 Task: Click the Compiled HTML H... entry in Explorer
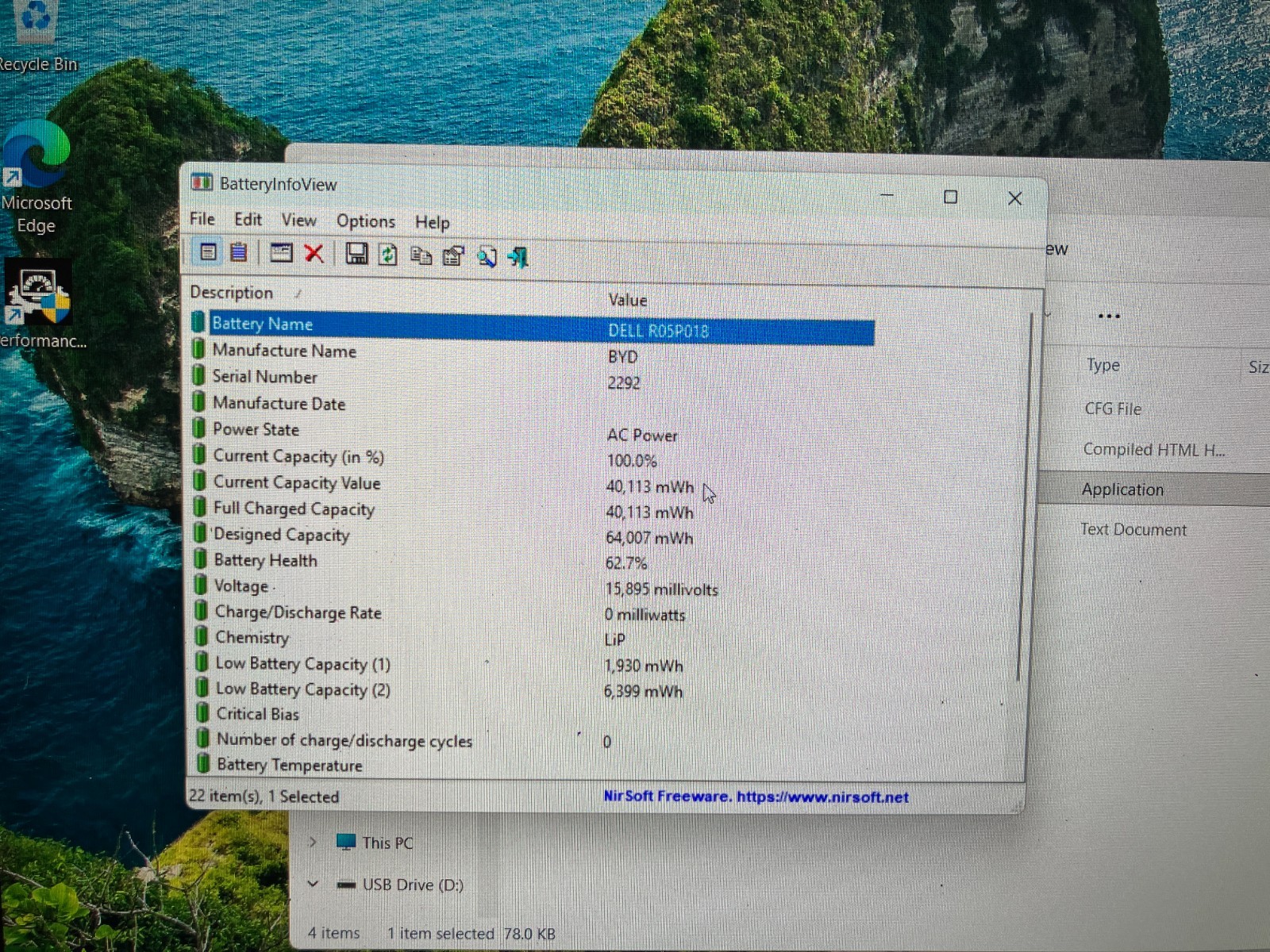(x=1154, y=450)
